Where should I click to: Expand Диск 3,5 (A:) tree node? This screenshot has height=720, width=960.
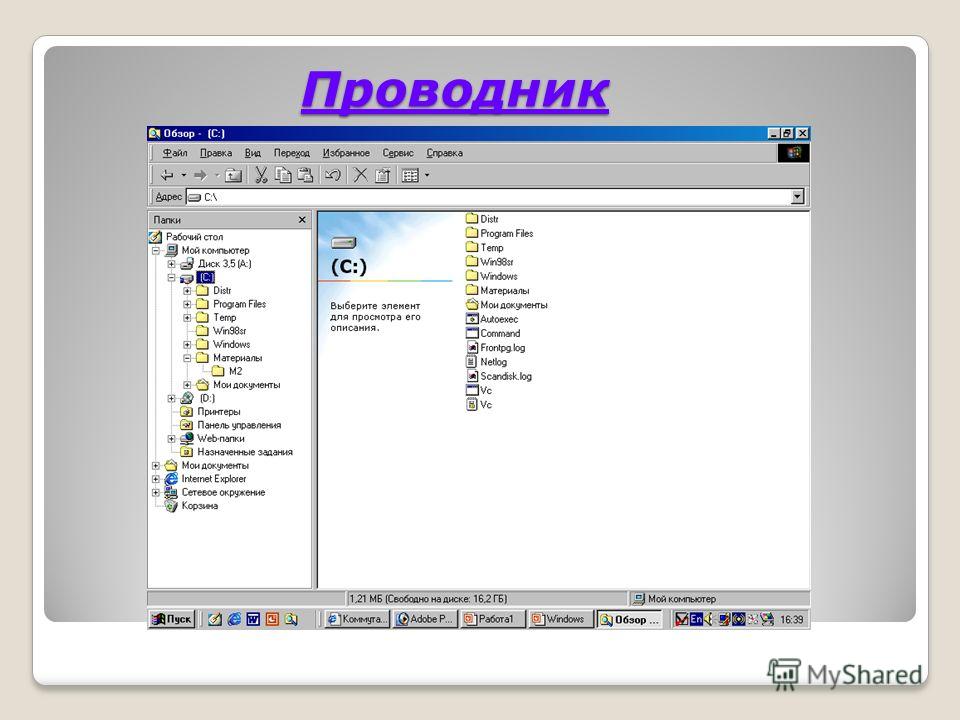172,264
